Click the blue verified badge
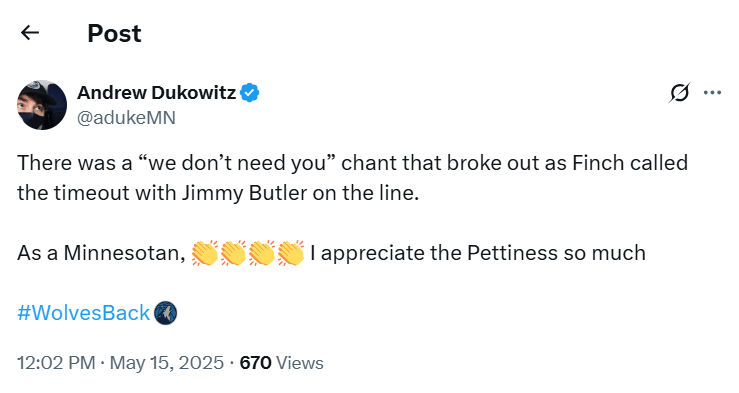Viewport: 739px width, 393px height. click(x=250, y=93)
